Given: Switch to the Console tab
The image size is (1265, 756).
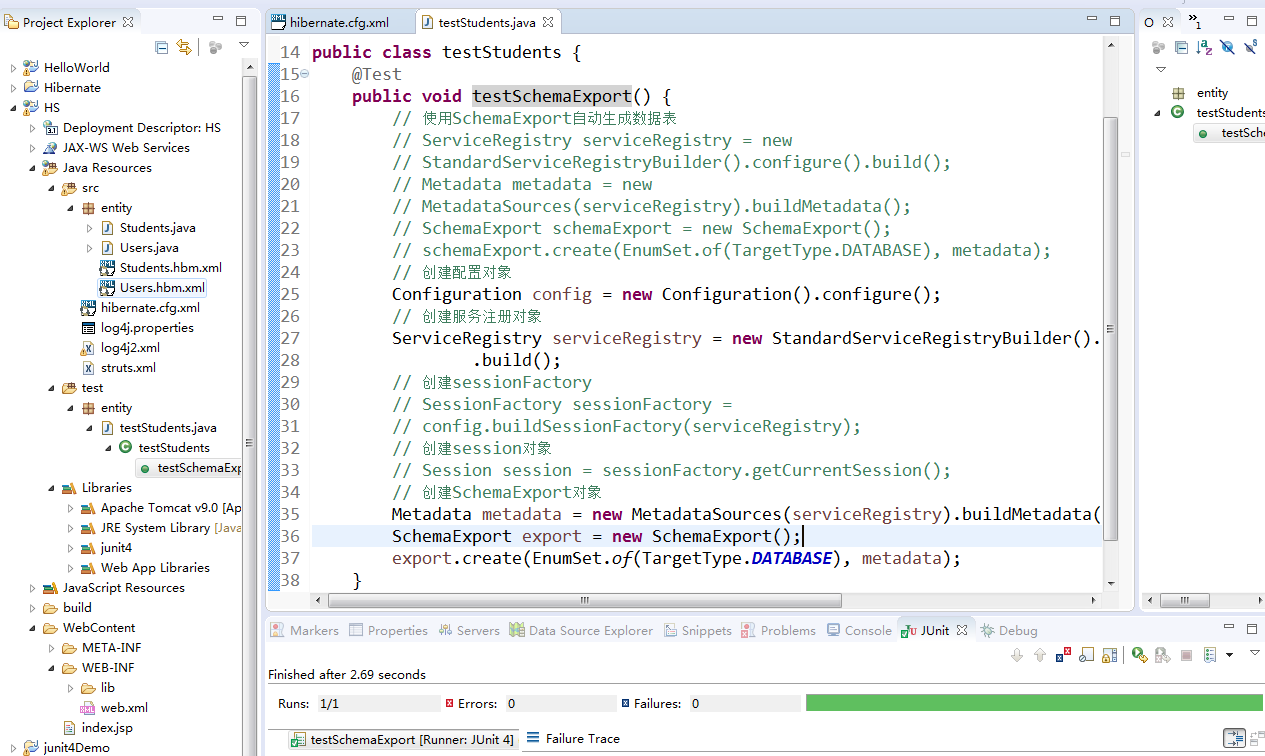Looking at the screenshot, I should (x=858, y=630).
